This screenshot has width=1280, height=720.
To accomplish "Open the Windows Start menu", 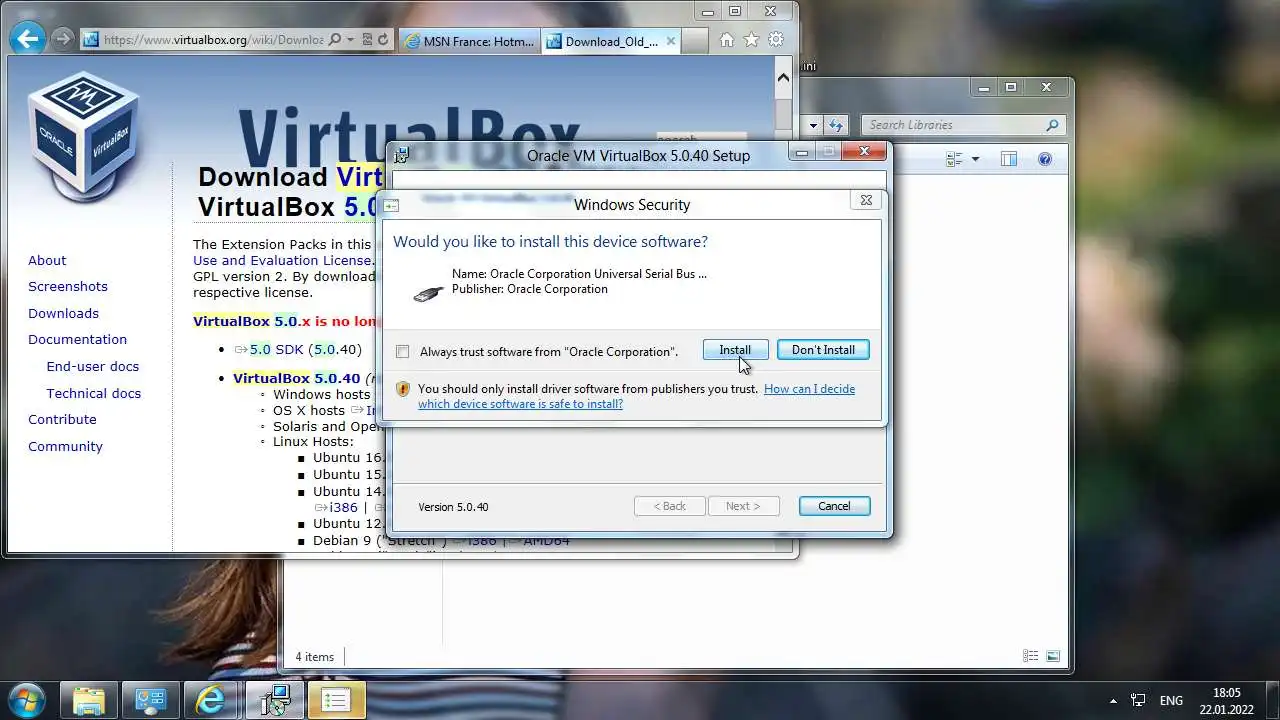I will (25, 699).
